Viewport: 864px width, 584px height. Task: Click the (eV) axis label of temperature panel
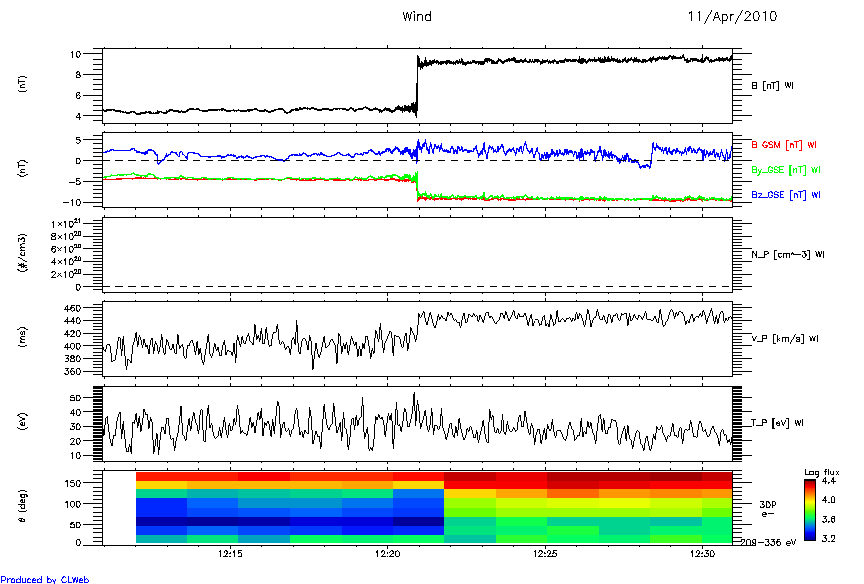point(22,422)
